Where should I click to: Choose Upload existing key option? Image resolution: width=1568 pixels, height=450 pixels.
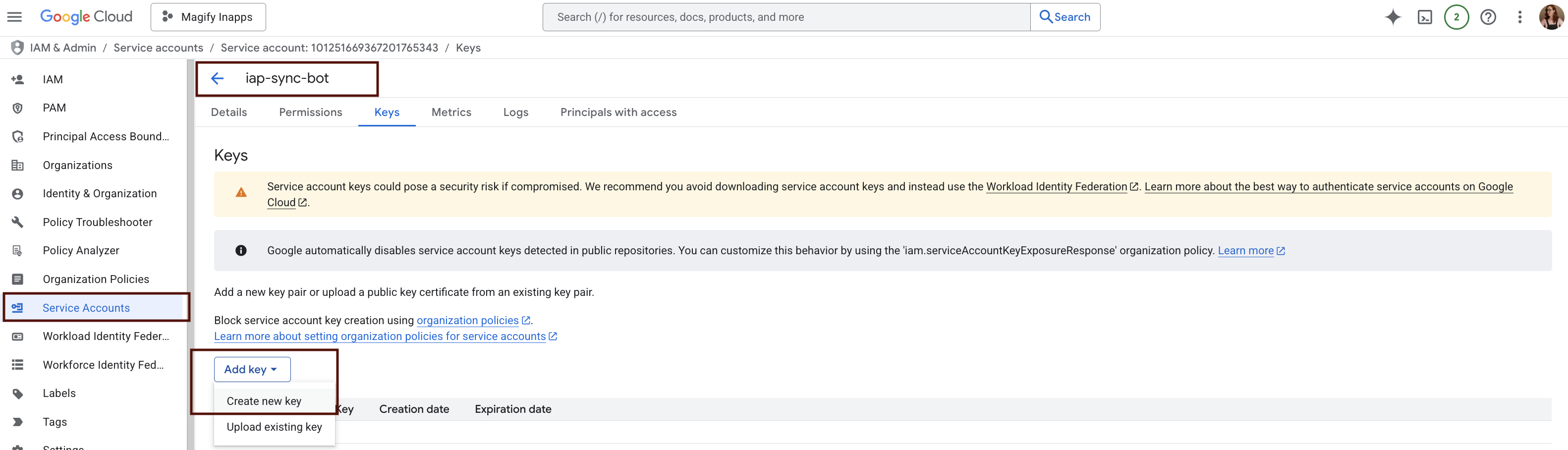tap(274, 427)
